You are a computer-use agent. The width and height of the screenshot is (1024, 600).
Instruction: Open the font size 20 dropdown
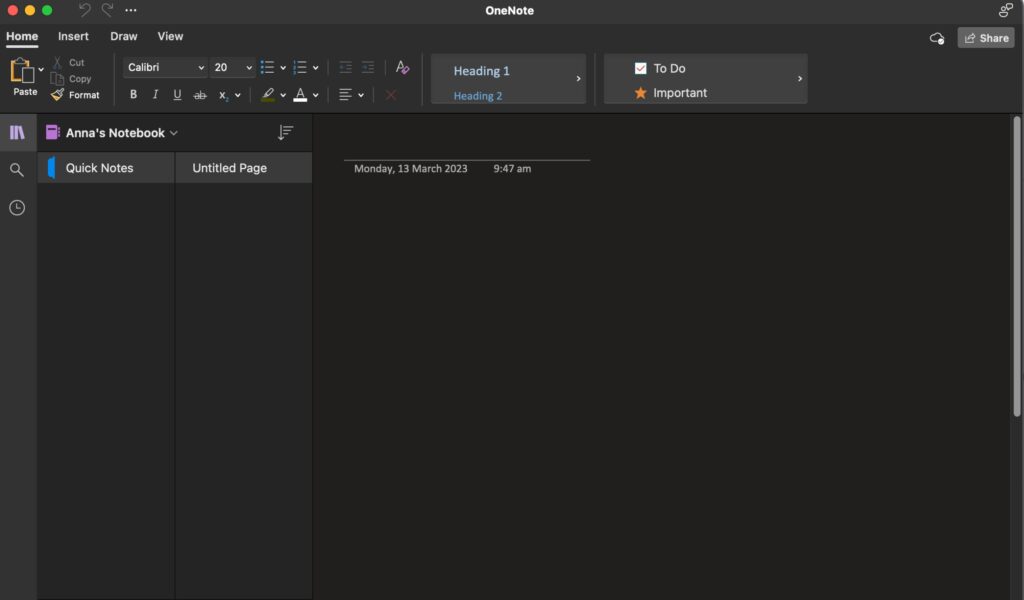[x=232, y=67]
